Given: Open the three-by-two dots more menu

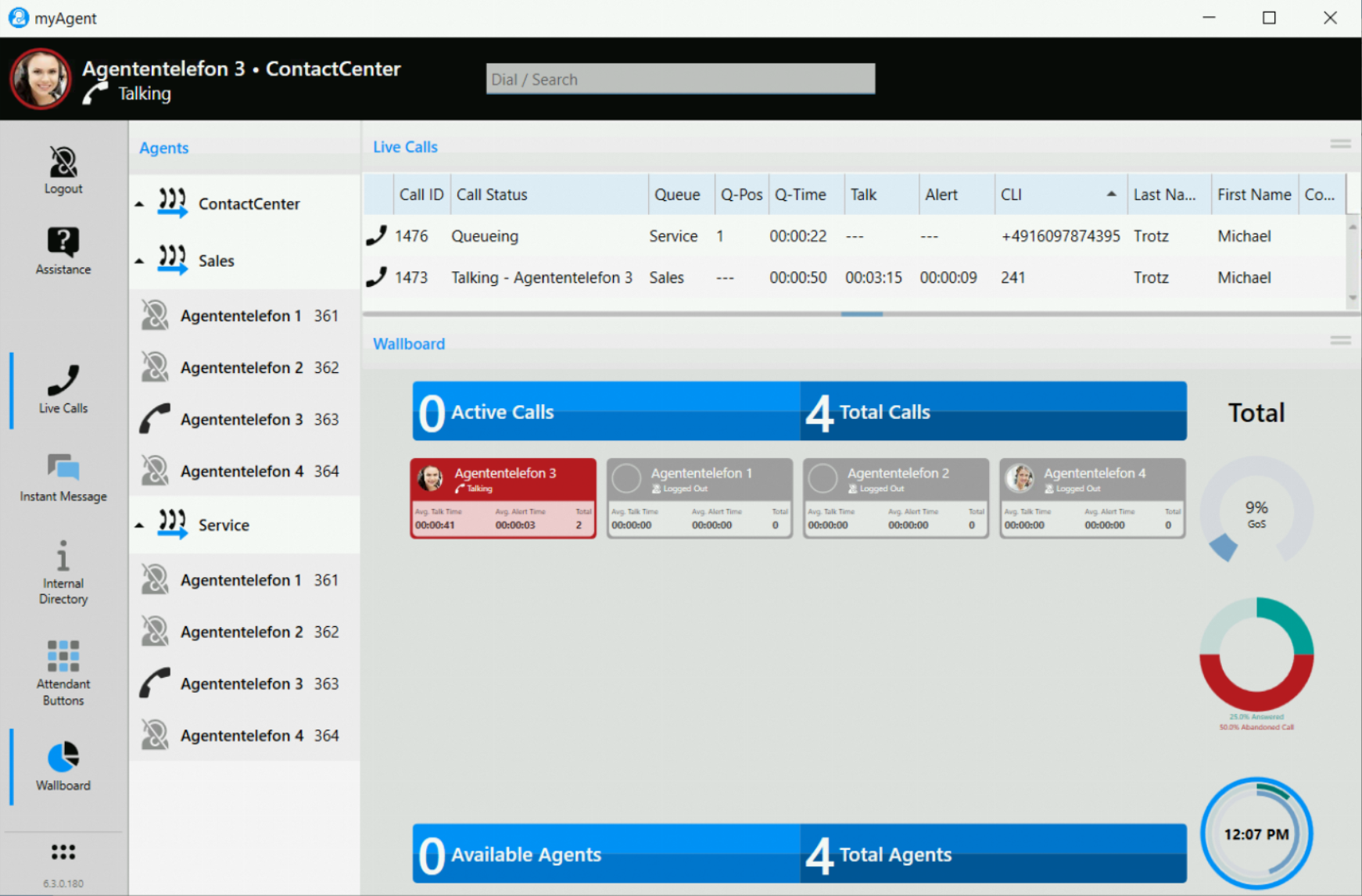Looking at the screenshot, I should 63,852.
